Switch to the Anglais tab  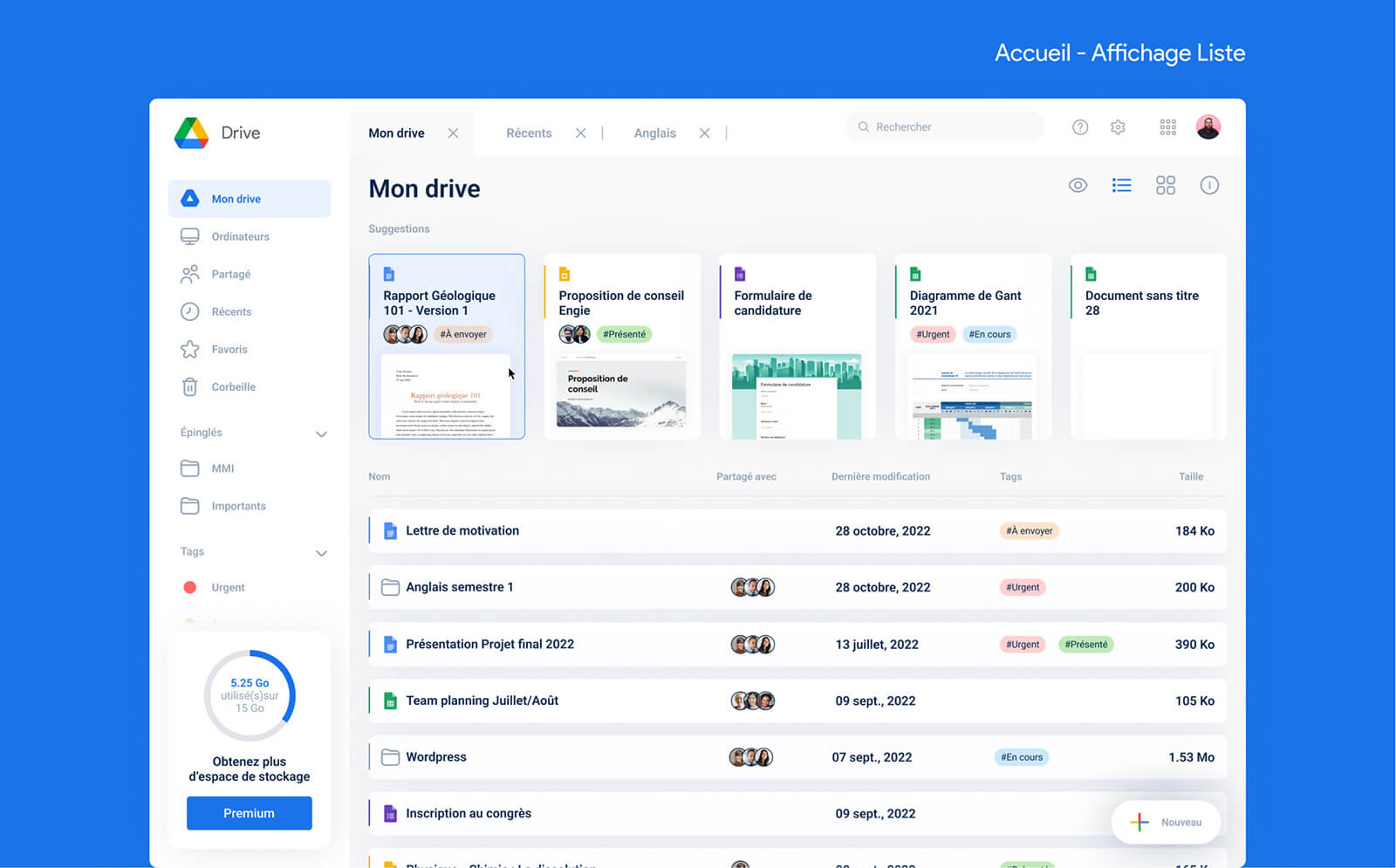[x=654, y=133]
